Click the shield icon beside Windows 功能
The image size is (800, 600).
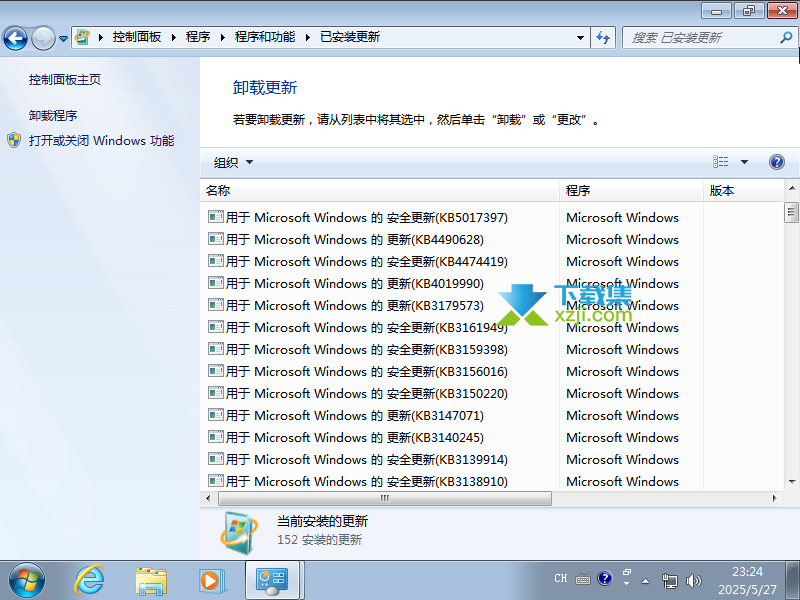pyautogui.click(x=14, y=140)
